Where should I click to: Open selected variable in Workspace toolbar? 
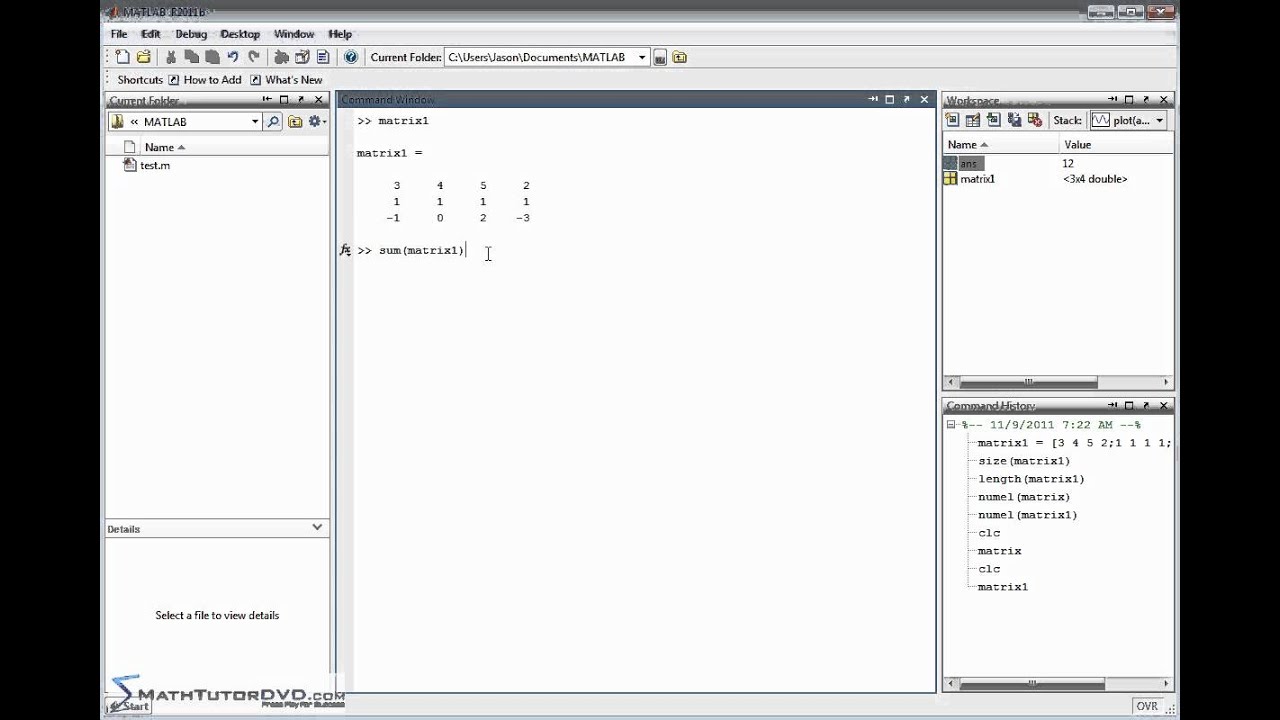(x=972, y=120)
